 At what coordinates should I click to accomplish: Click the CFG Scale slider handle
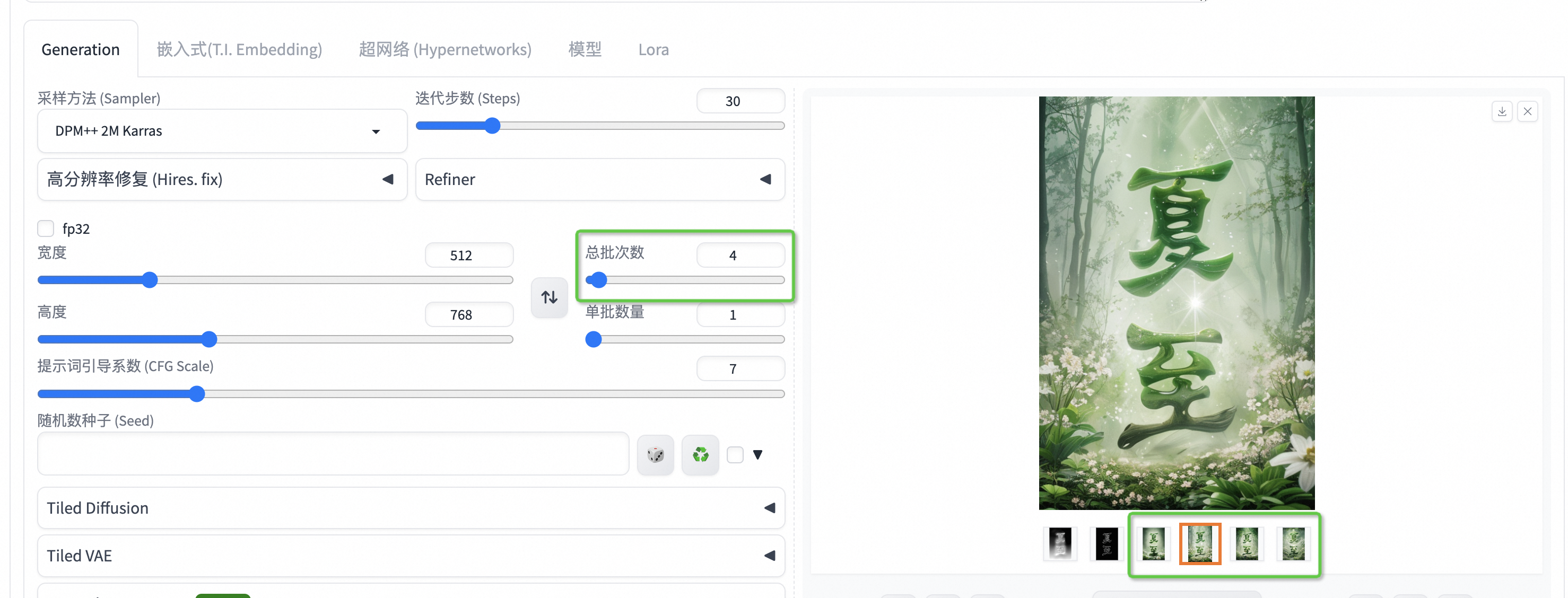(x=197, y=393)
